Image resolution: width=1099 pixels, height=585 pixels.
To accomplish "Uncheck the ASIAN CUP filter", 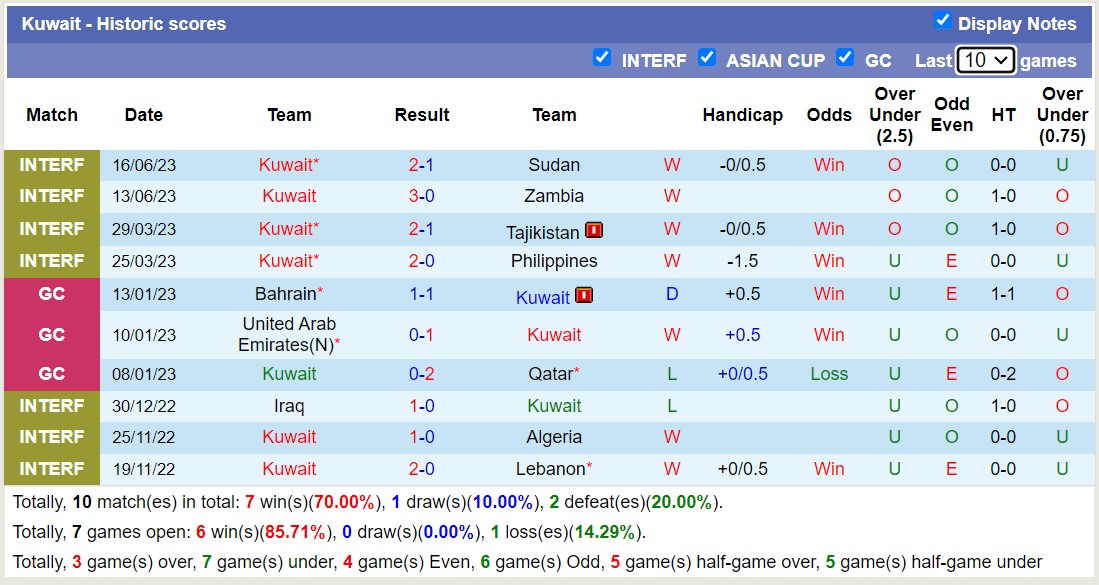I will point(708,59).
